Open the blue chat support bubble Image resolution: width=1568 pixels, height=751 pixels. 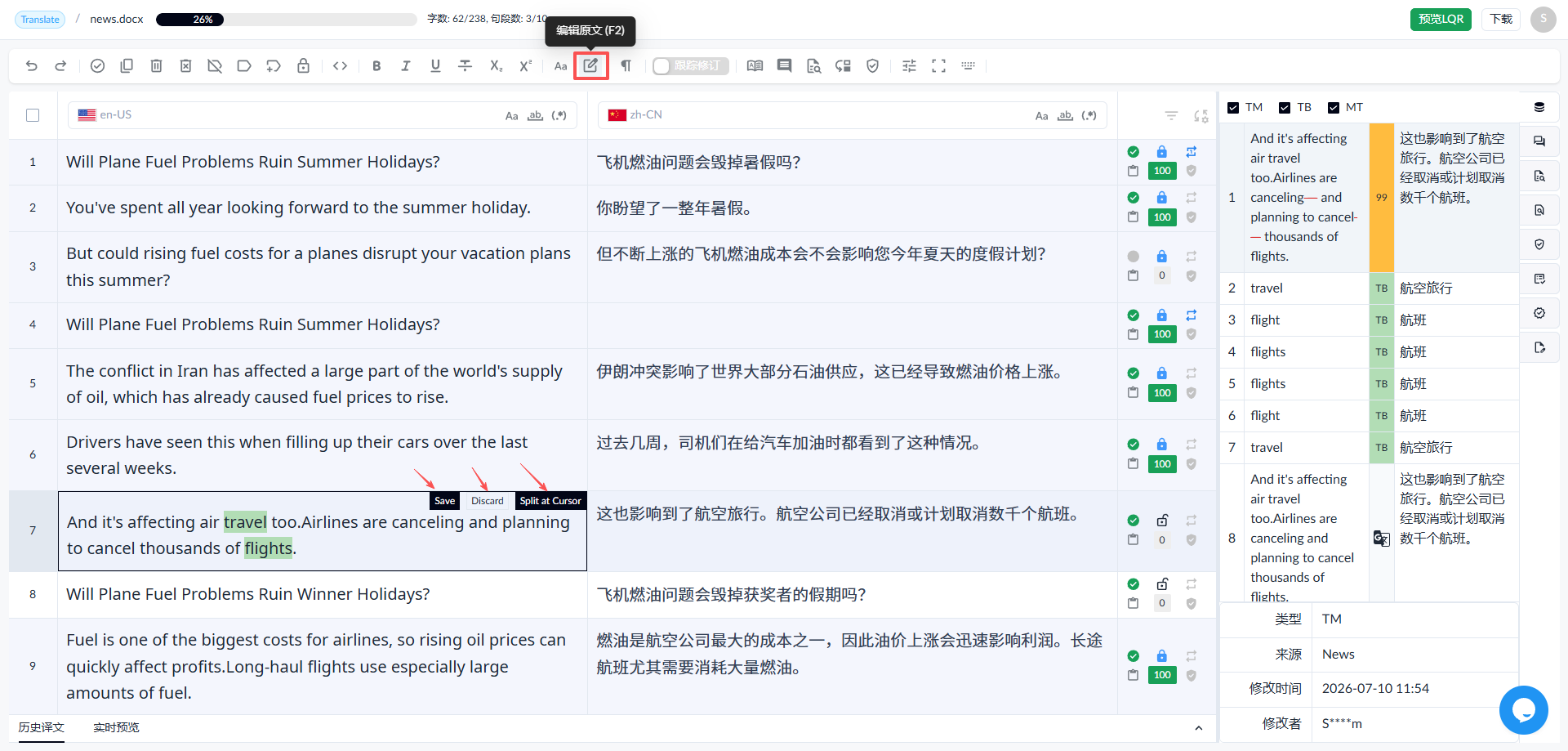pyautogui.click(x=1523, y=710)
